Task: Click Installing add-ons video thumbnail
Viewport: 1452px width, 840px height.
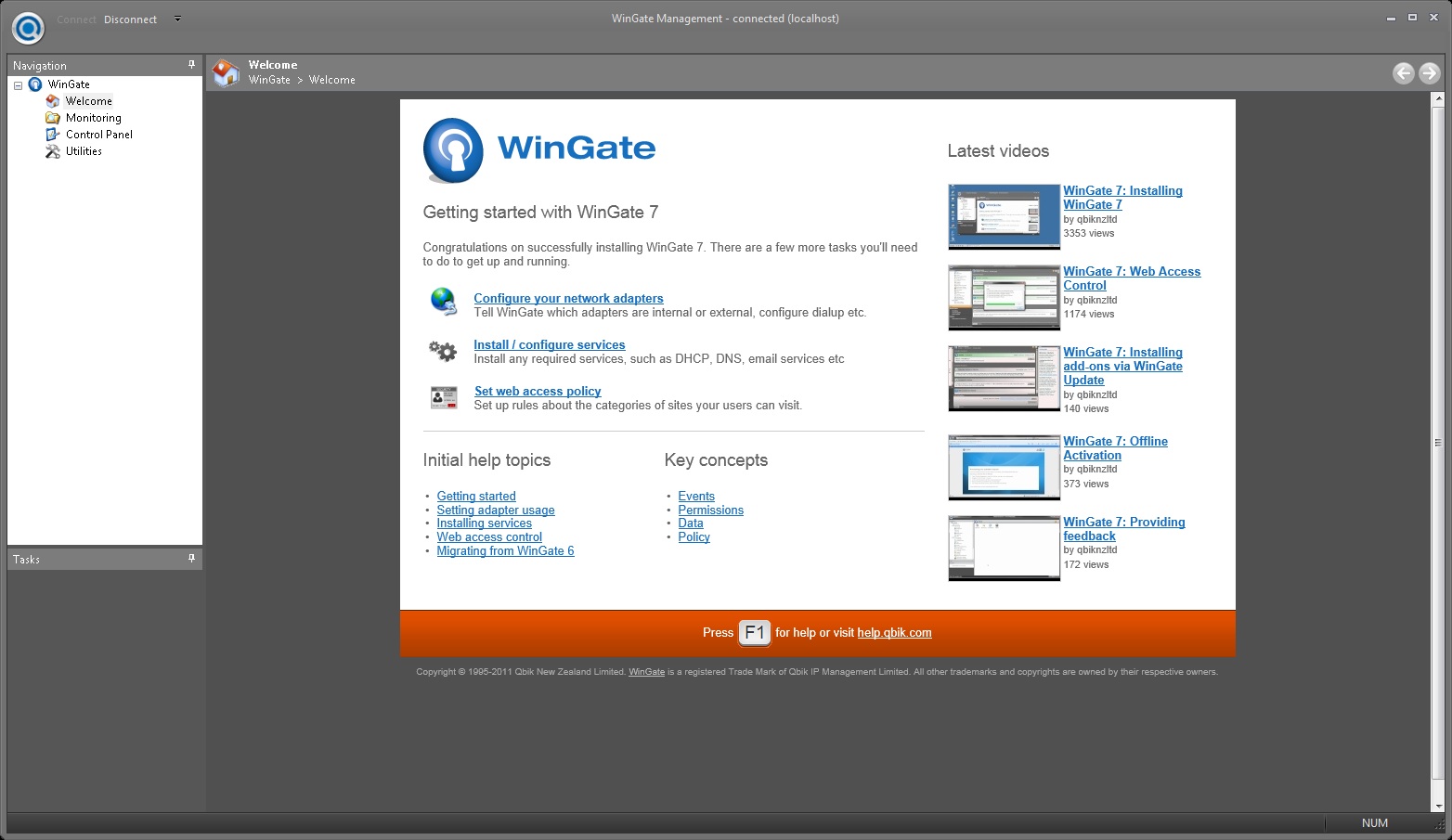Action: pyautogui.click(x=1004, y=378)
